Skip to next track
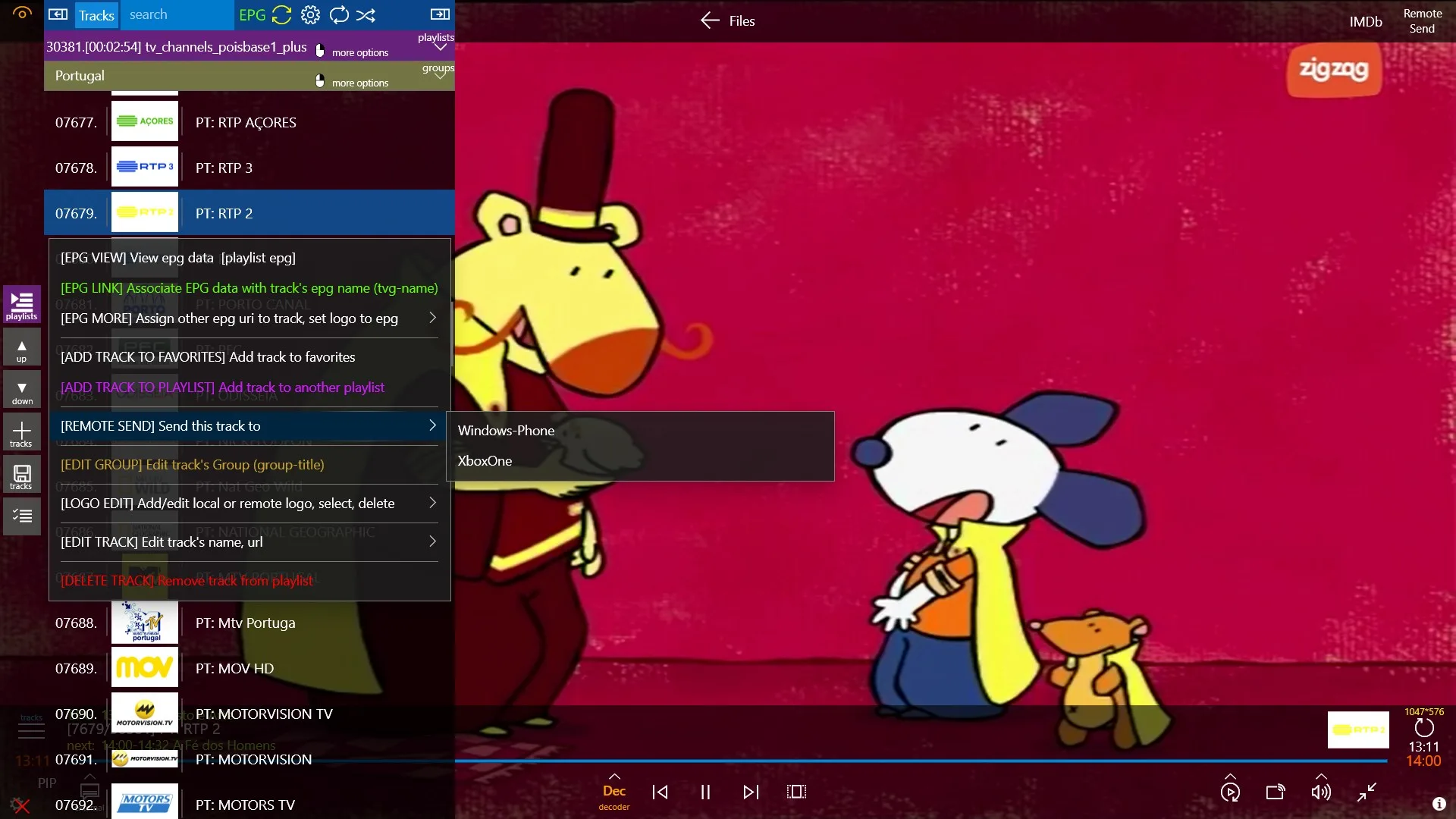The width and height of the screenshot is (1456, 819). tap(751, 792)
